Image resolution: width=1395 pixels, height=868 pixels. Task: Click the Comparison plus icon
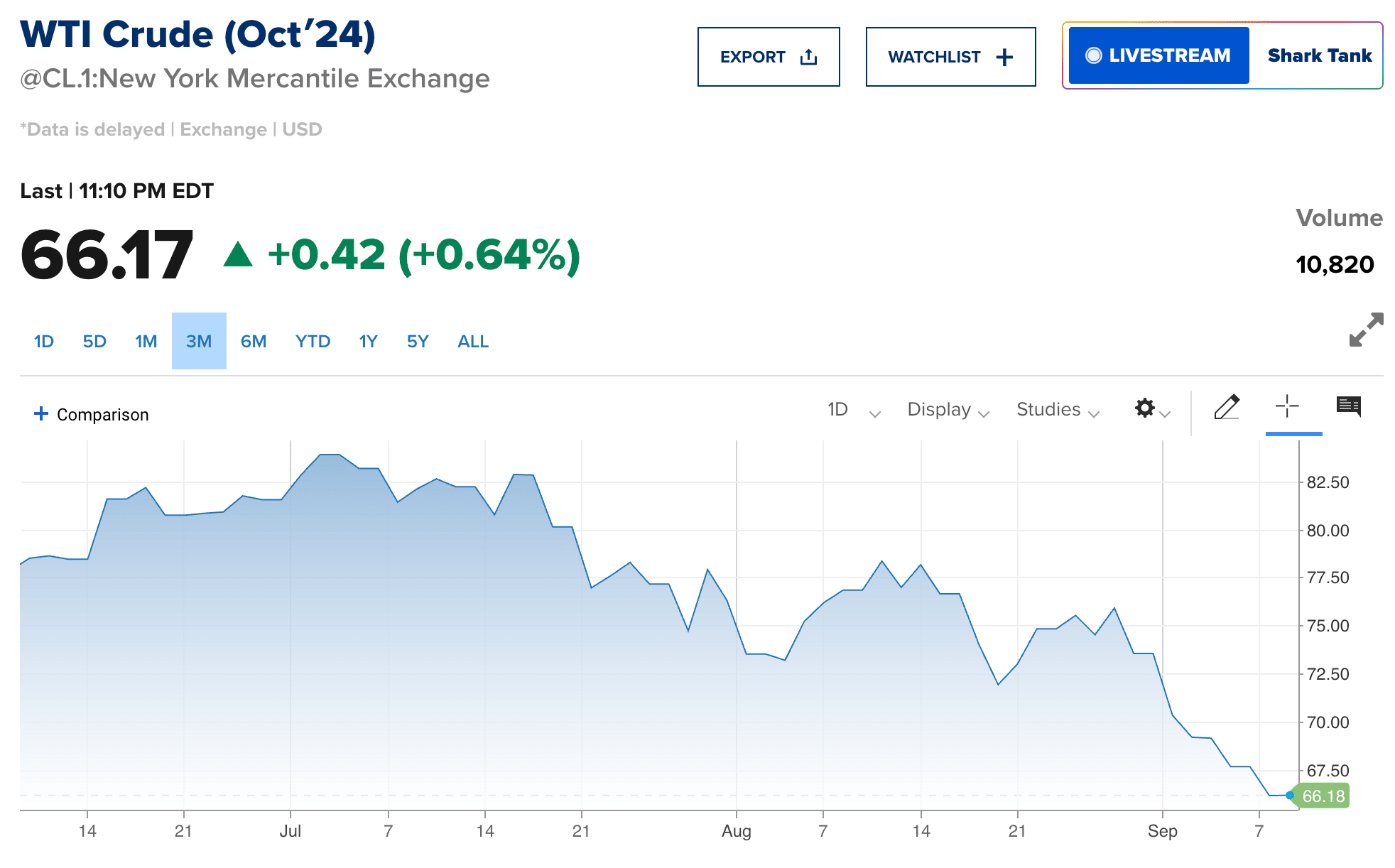coord(40,413)
